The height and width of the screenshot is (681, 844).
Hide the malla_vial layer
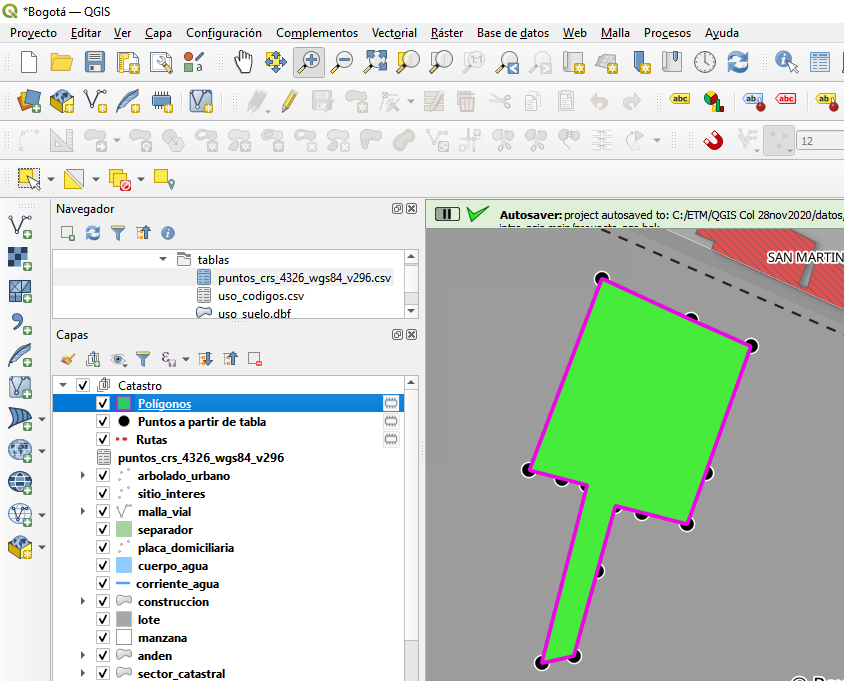click(103, 511)
